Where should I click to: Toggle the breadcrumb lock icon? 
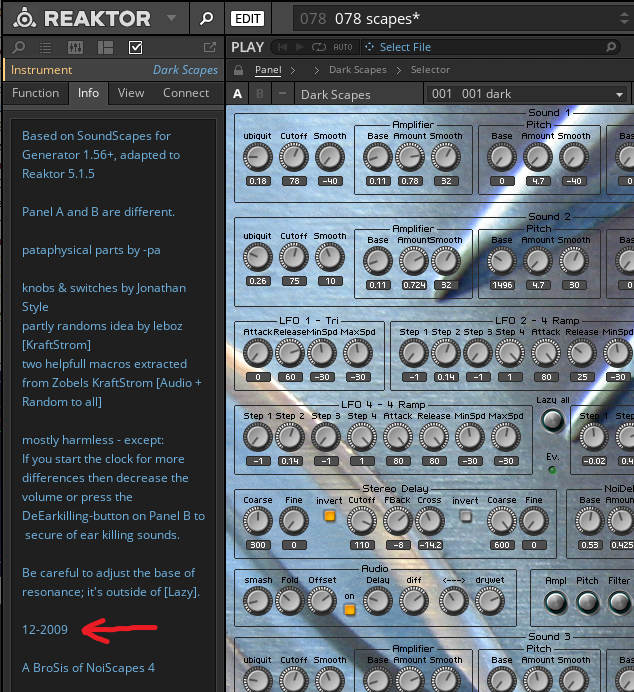(239, 70)
